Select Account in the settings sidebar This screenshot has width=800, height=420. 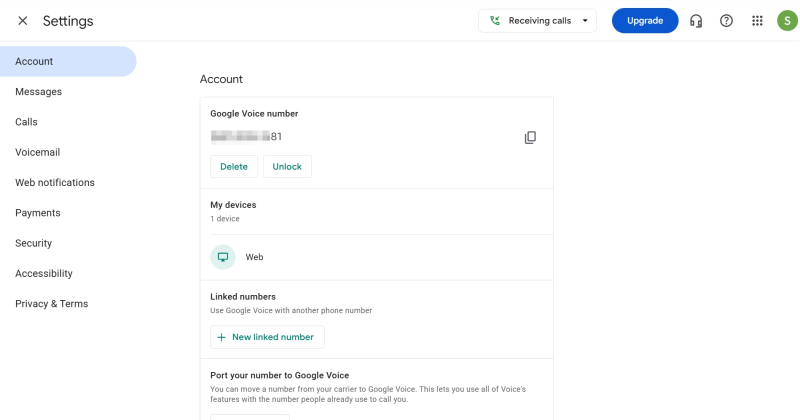(x=34, y=61)
